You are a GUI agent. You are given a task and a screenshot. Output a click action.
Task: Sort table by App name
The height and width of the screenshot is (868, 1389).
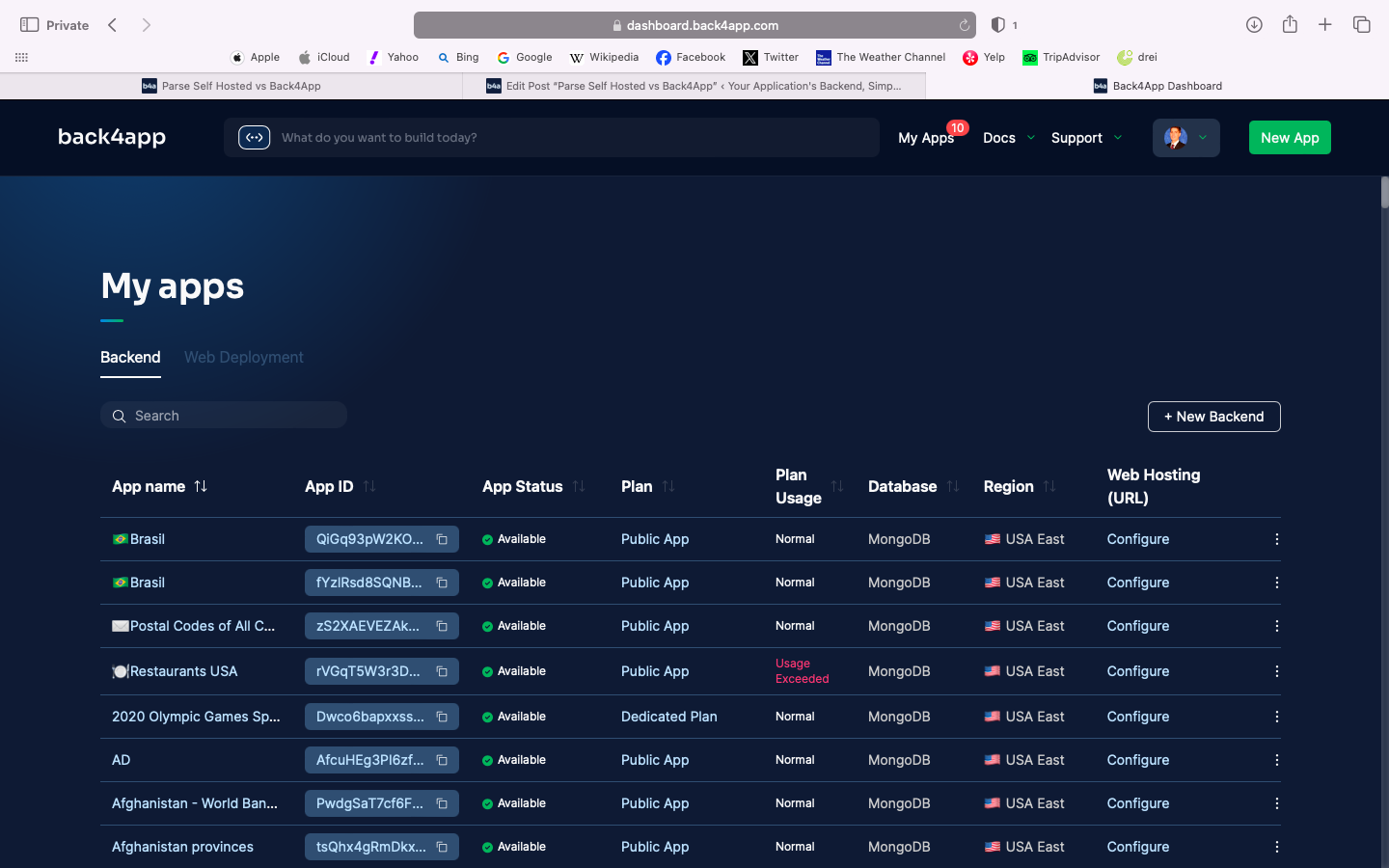(x=201, y=486)
